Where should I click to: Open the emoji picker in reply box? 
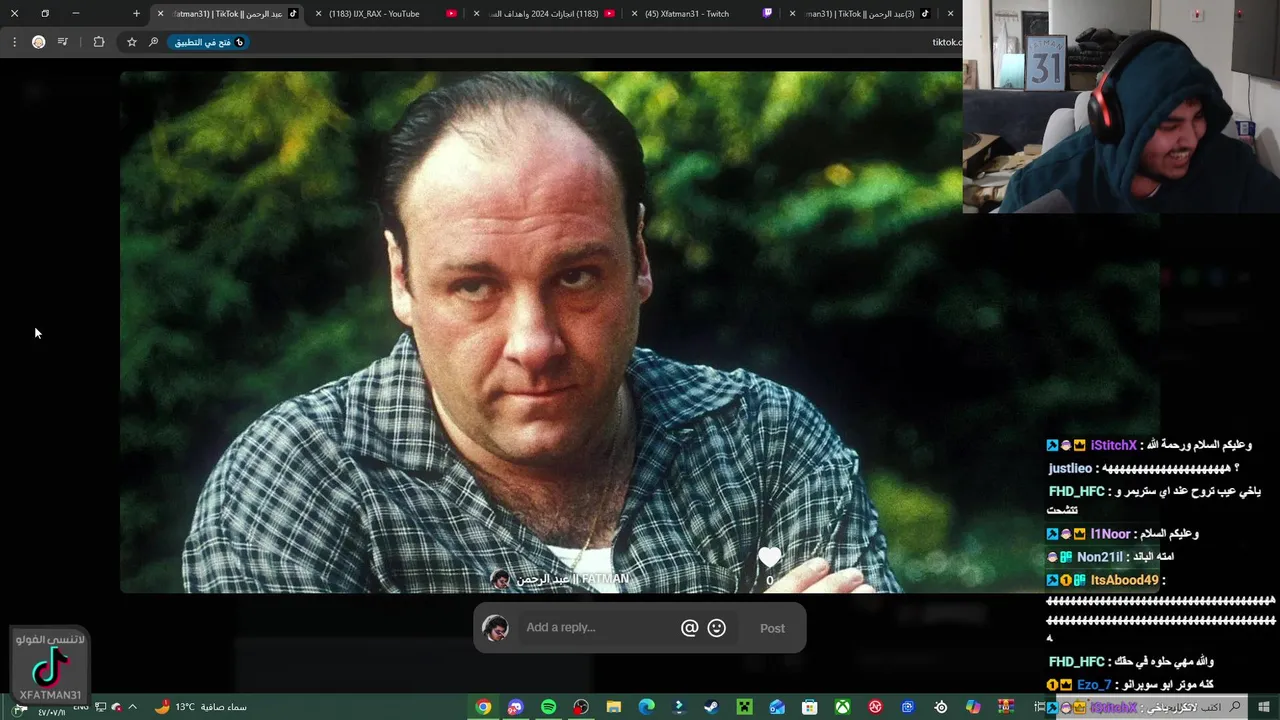pyautogui.click(x=717, y=628)
